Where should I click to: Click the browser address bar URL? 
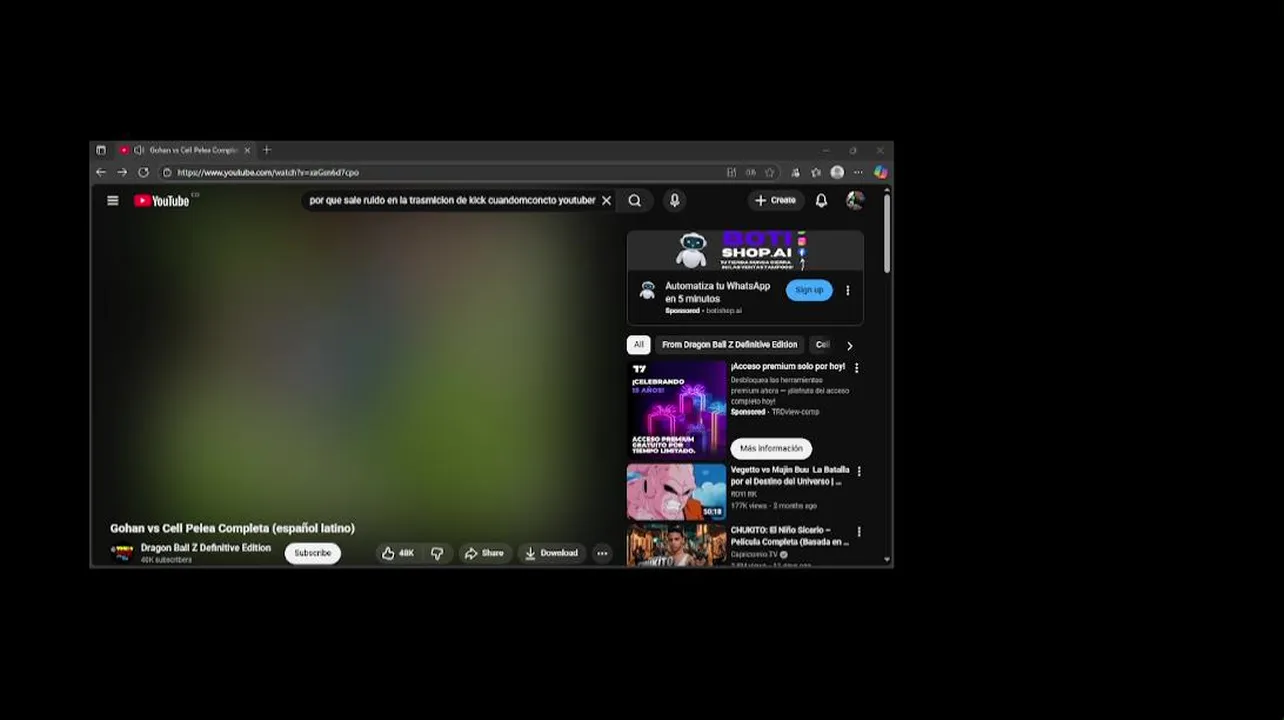click(268, 172)
